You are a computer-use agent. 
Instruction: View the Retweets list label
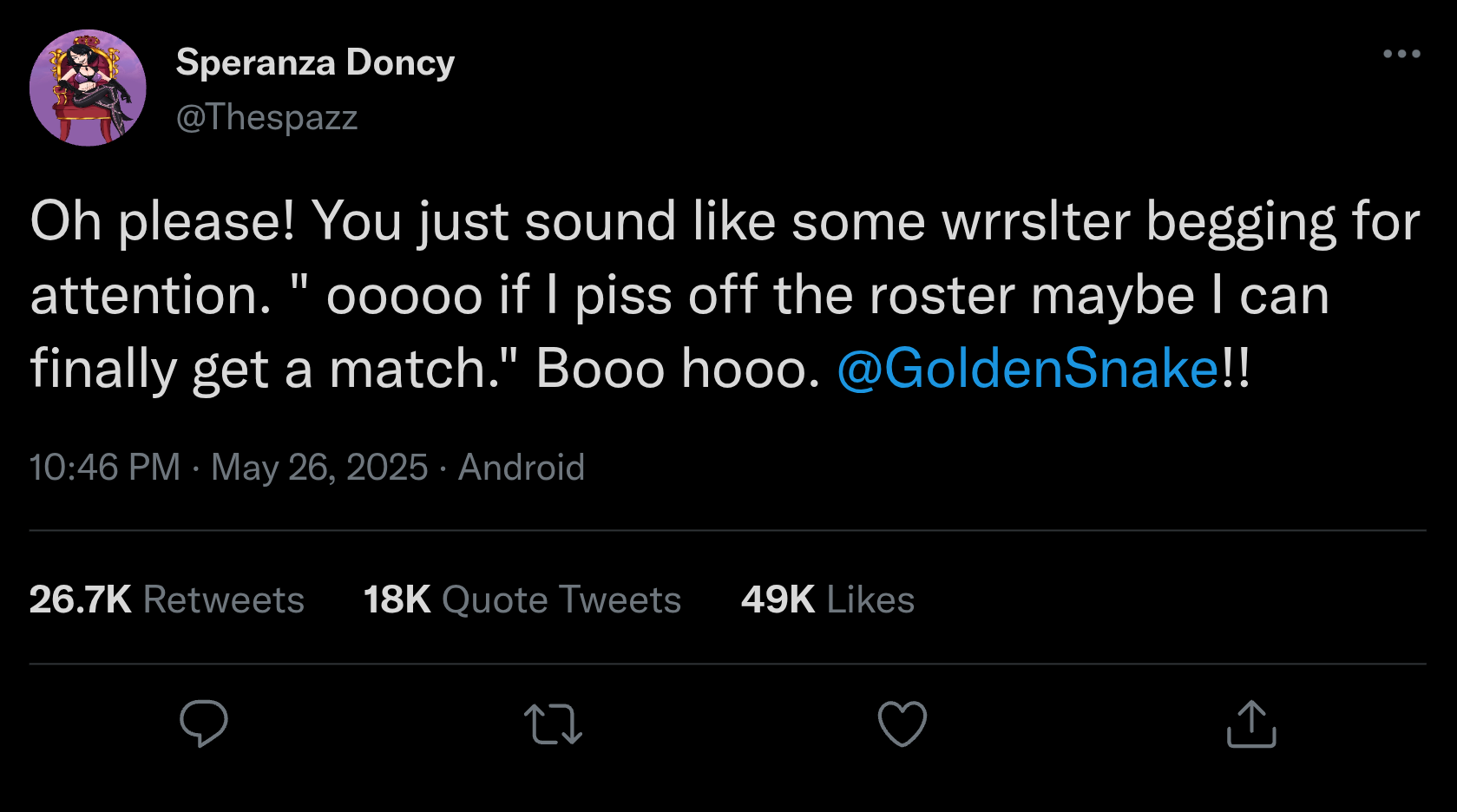(x=224, y=599)
